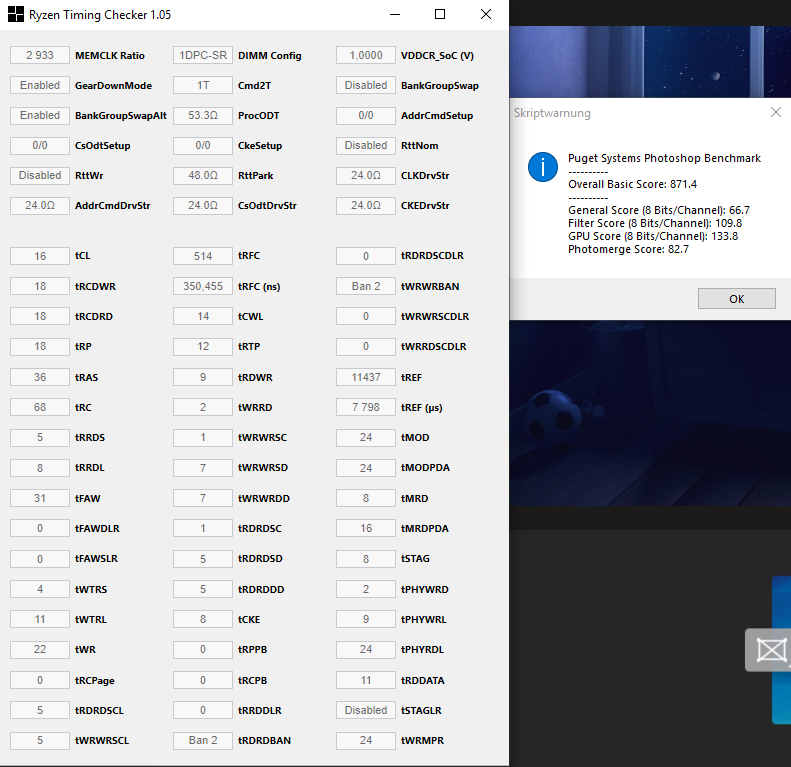Click the tRTP value field 12
The image size is (791, 767).
[x=203, y=347]
